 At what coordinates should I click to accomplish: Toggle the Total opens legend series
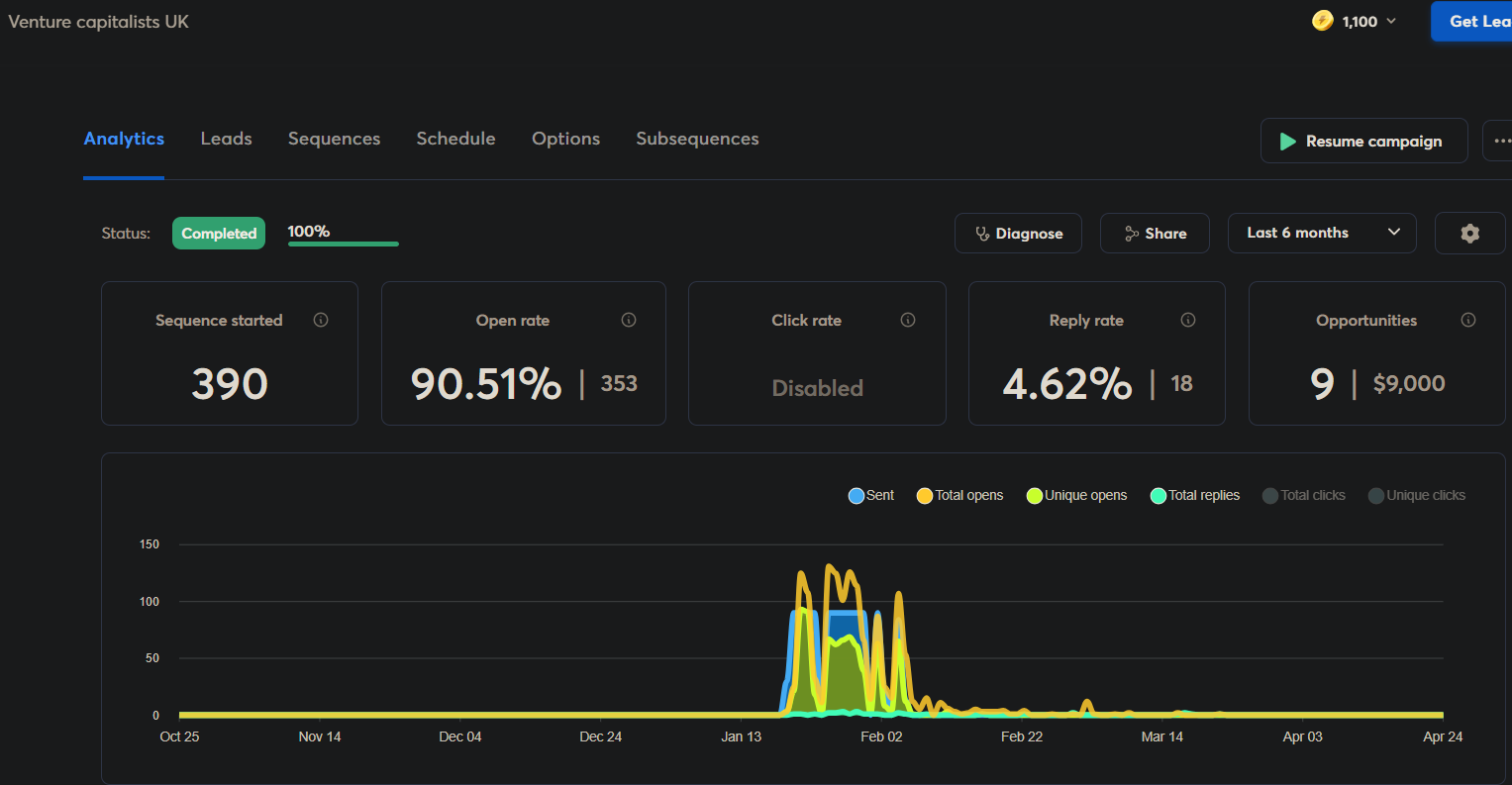coord(959,495)
